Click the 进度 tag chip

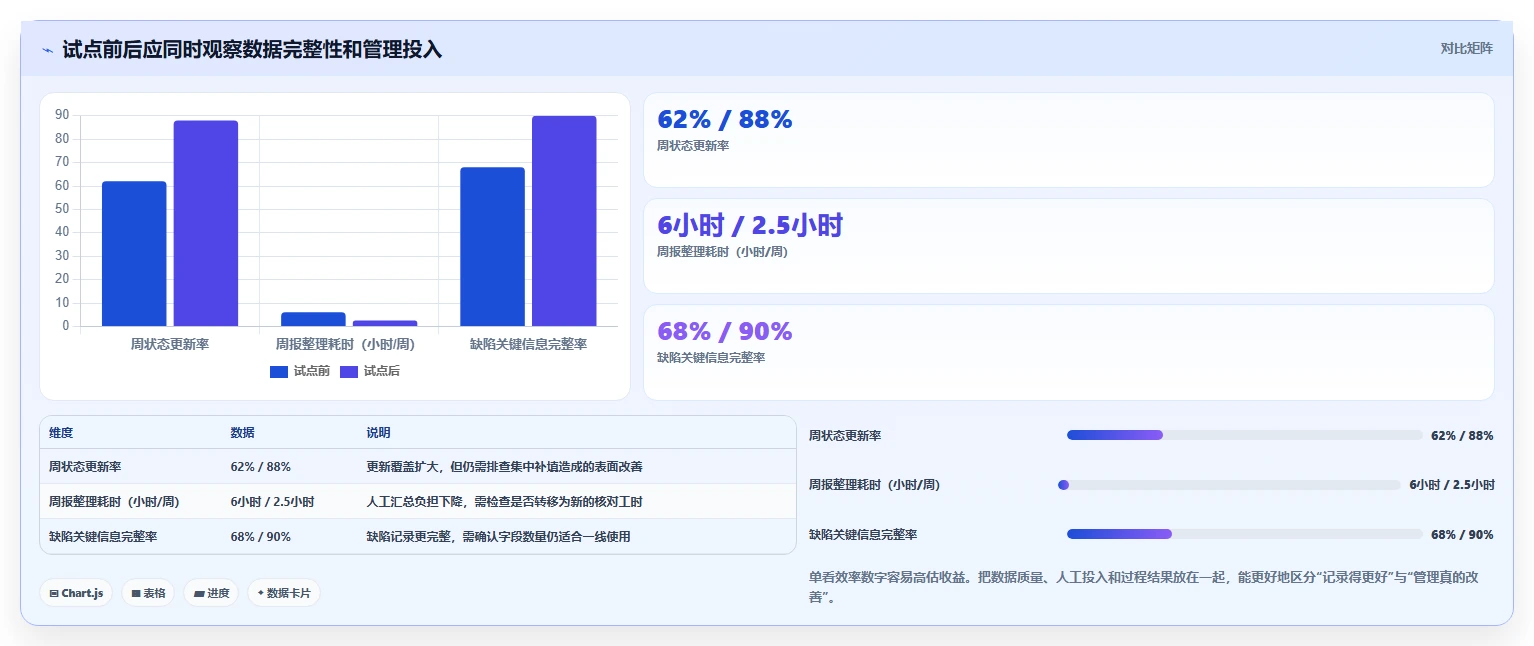click(x=211, y=593)
